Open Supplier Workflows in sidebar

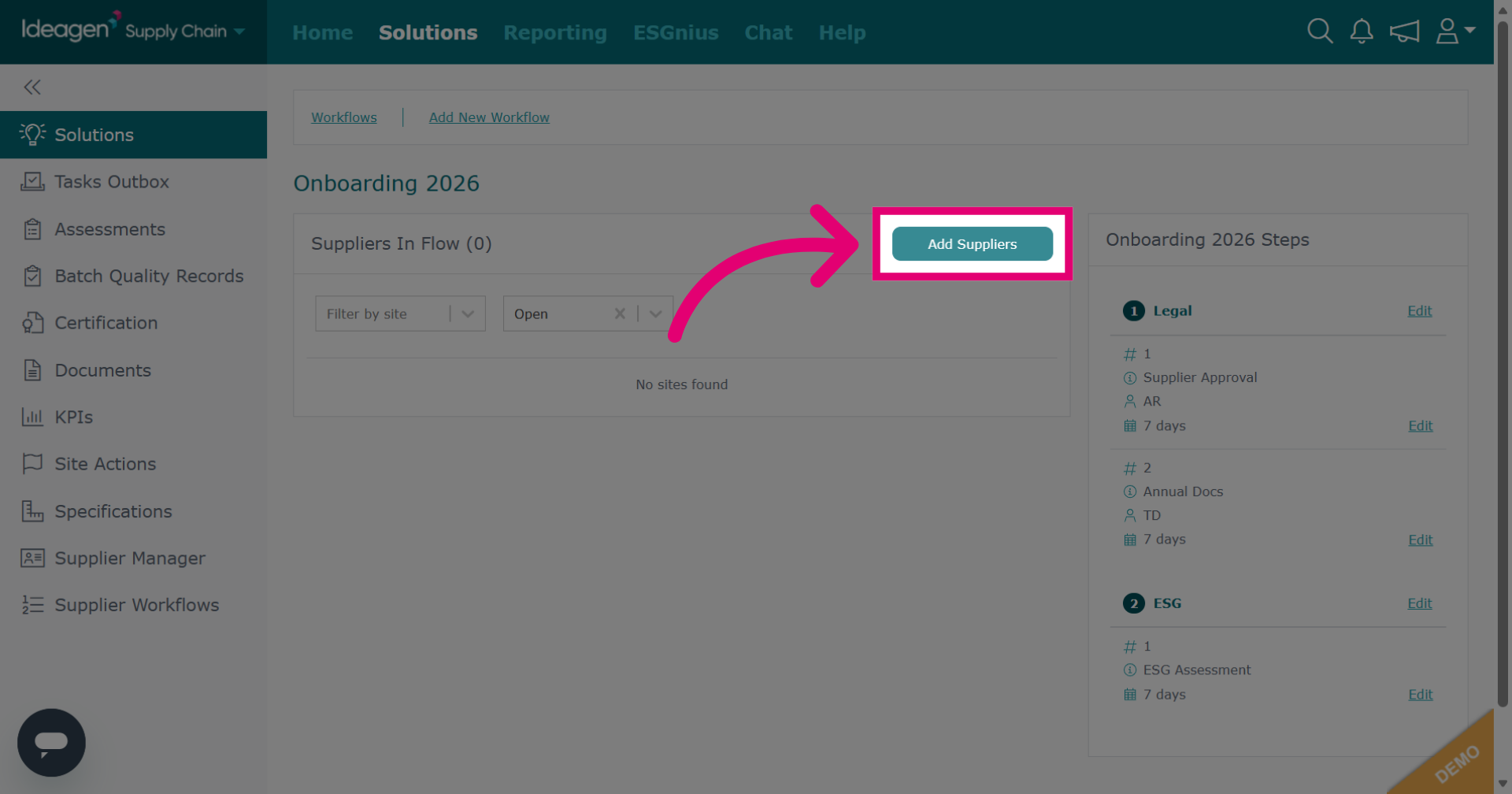click(x=134, y=605)
